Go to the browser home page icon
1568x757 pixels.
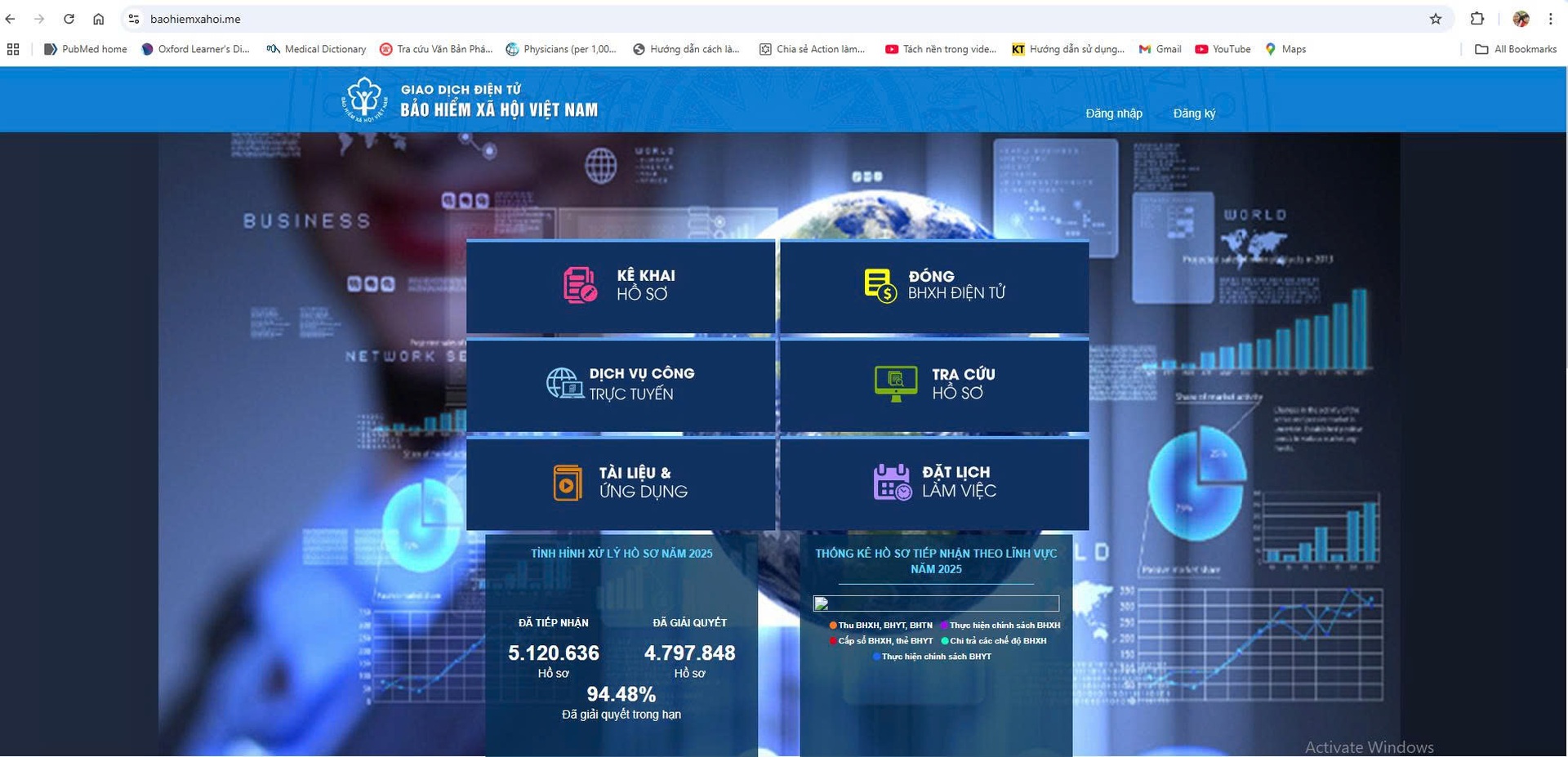pos(98,19)
